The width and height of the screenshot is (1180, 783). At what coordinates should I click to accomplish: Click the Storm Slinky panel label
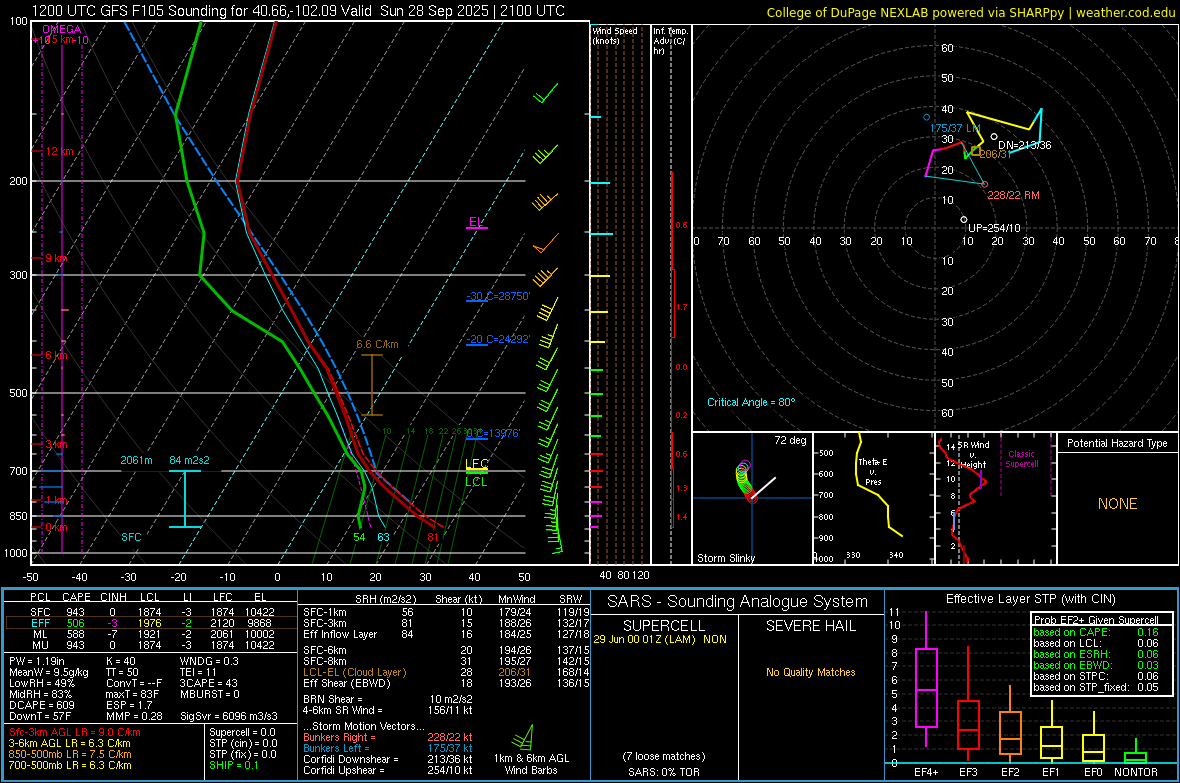[725, 558]
